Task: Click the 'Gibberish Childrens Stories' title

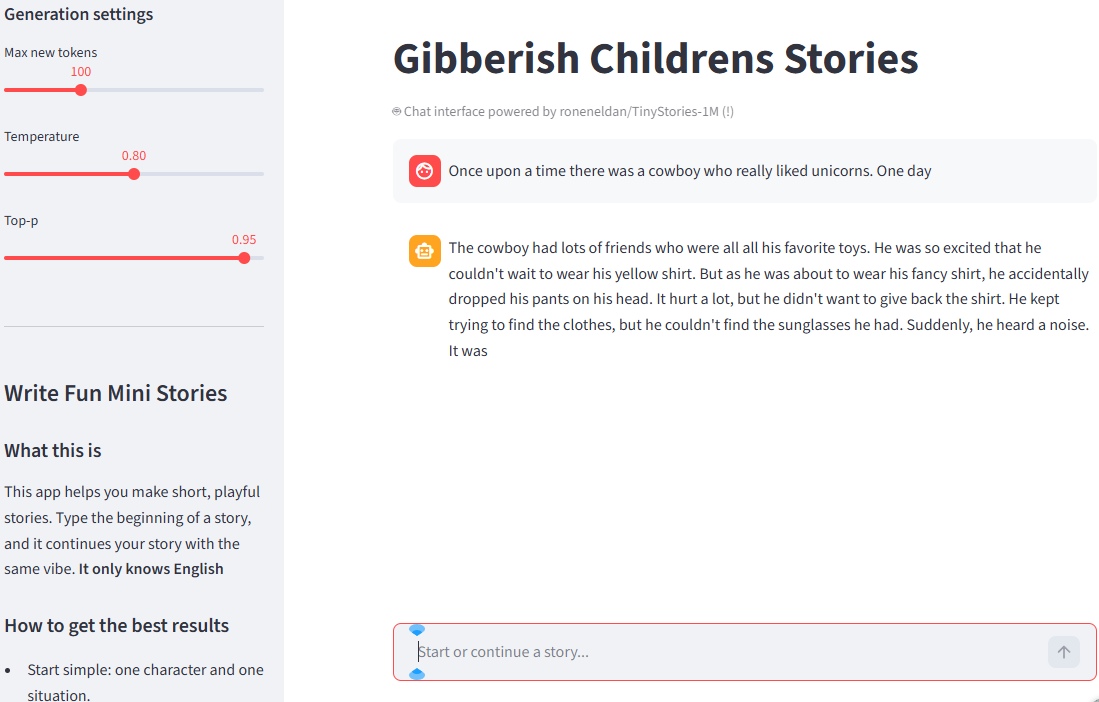Action: (x=655, y=58)
